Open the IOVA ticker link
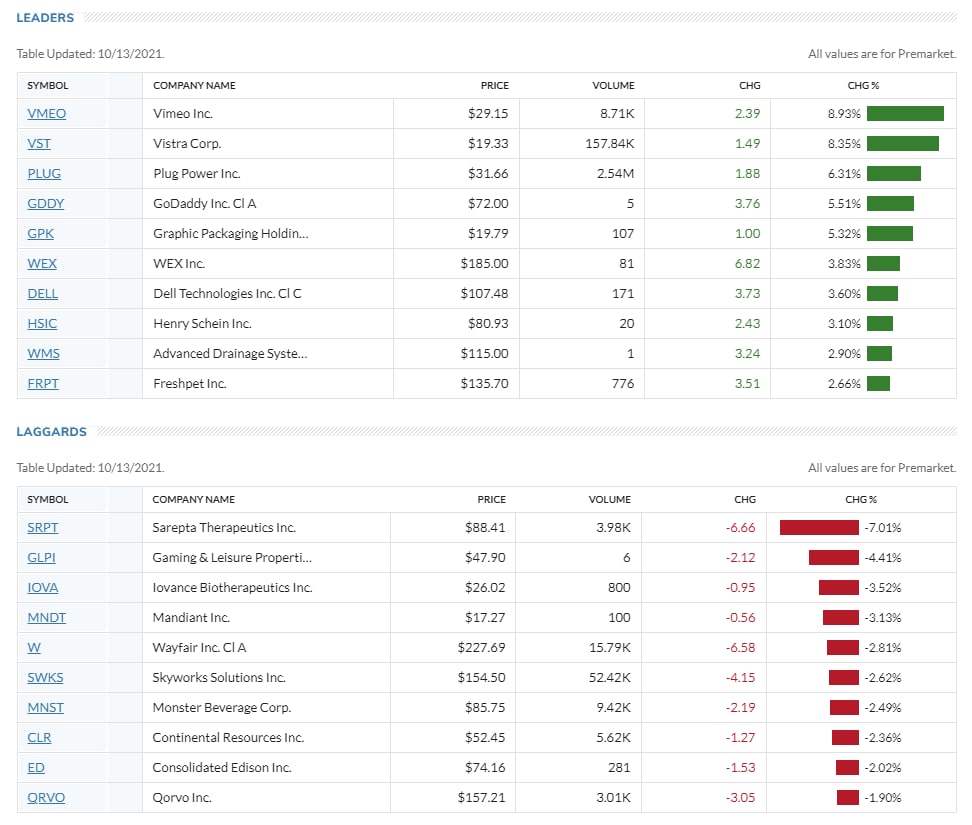The image size is (972, 825). click(x=43, y=588)
